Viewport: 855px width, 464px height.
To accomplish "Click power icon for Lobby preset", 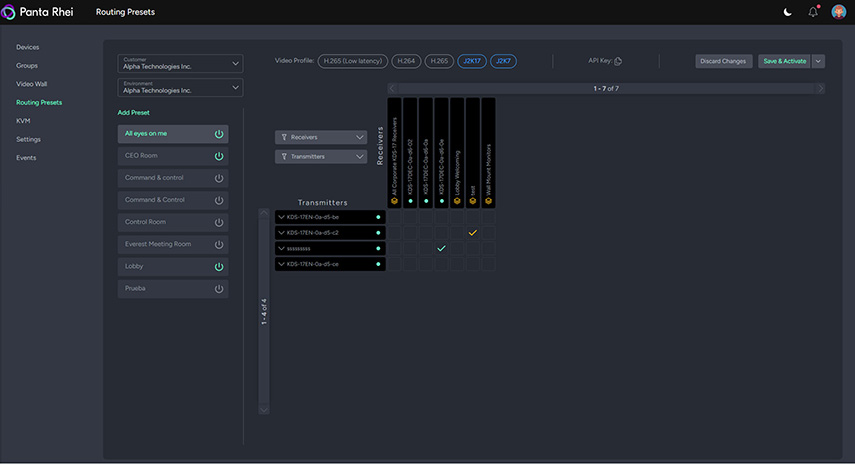I will click(219, 267).
